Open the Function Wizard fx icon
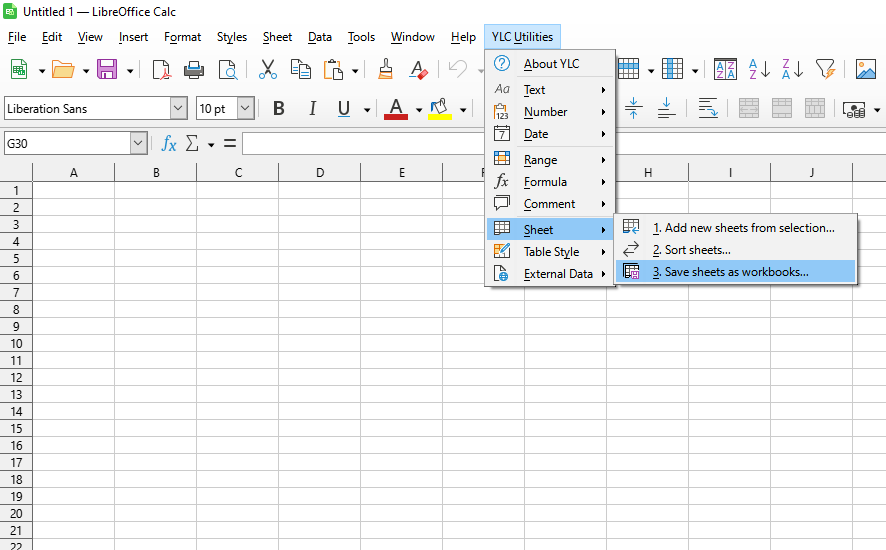This screenshot has width=886, height=550. pyautogui.click(x=169, y=144)
